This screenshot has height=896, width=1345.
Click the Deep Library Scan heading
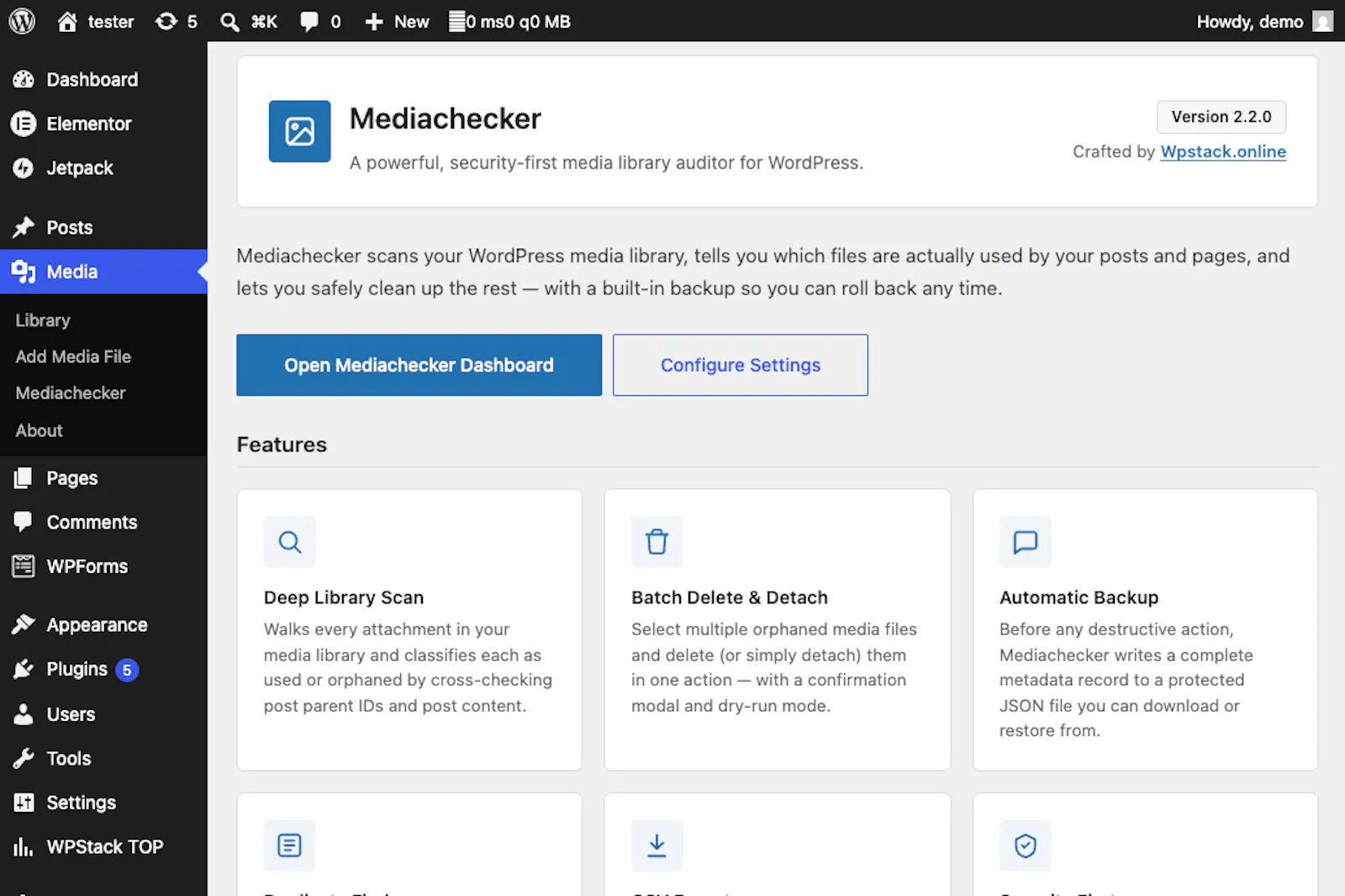coord(344,598)
